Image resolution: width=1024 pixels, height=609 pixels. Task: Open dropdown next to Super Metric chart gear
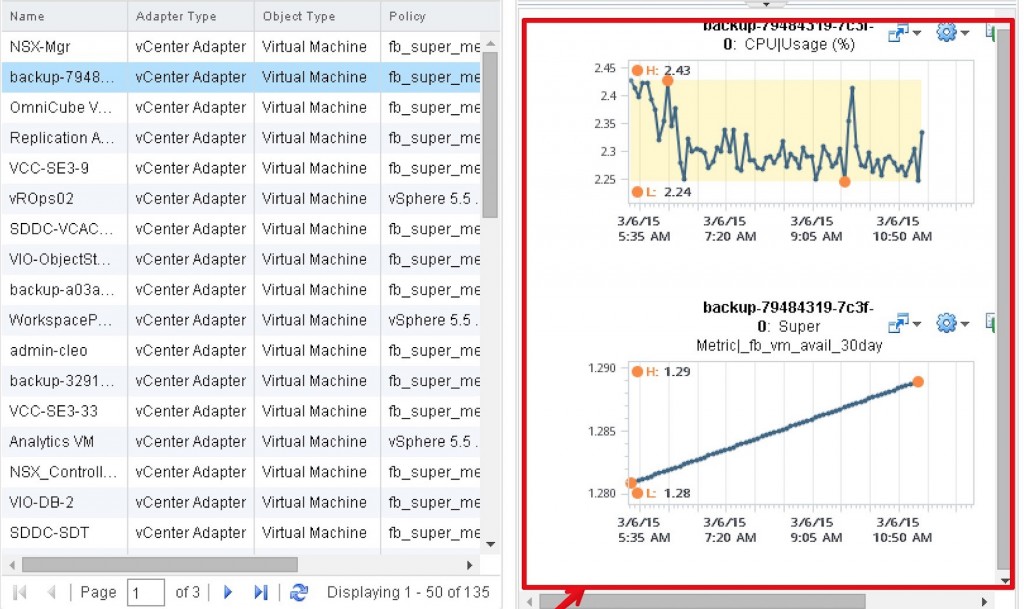click(x=963, y=323)
